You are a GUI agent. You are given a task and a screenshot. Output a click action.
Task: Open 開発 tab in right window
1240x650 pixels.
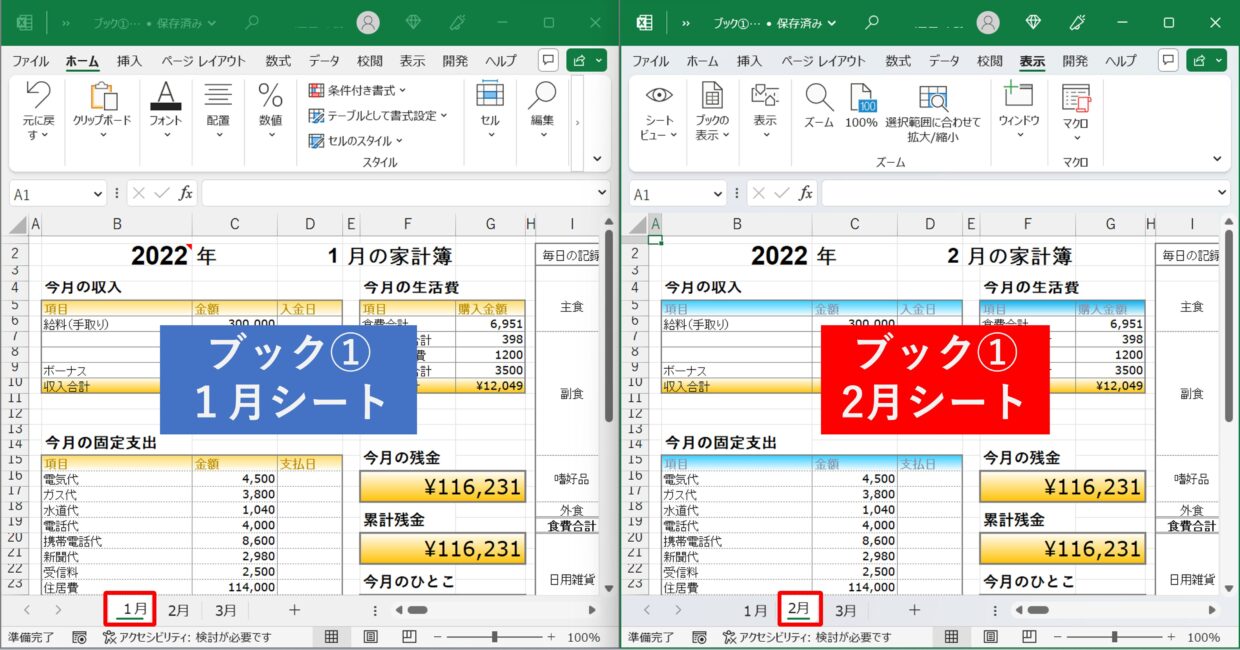(x=1075, y=61)
